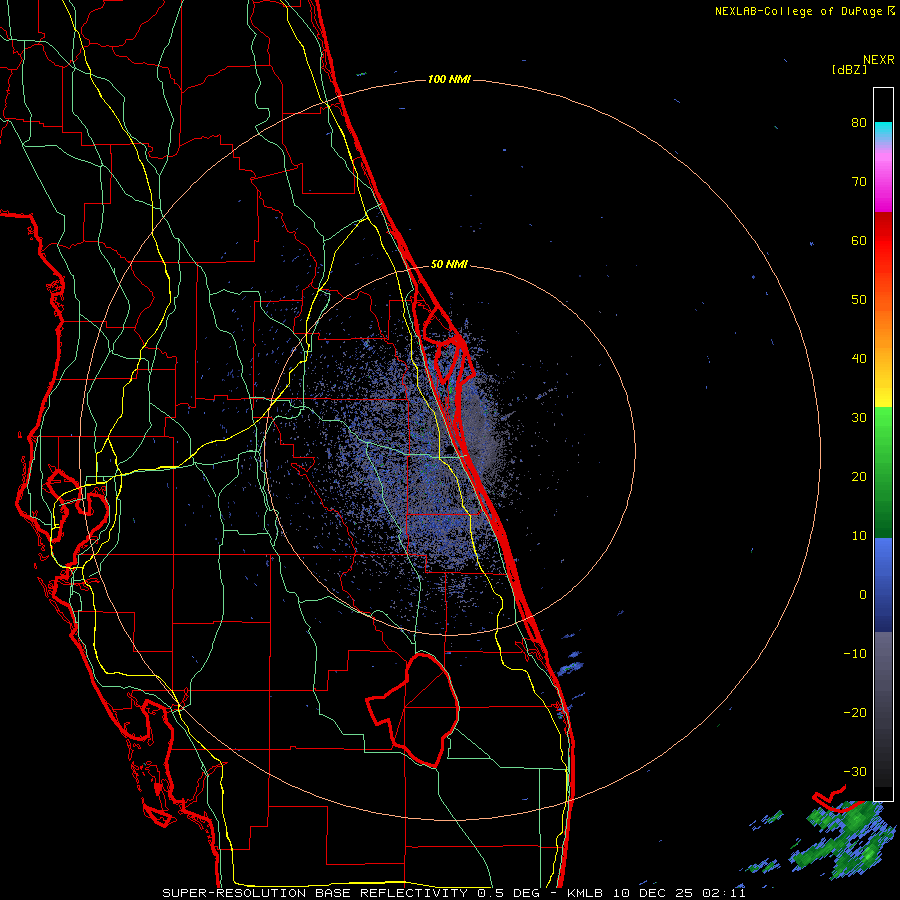Click the cyan top segment of the color bar

click(x=883, y=129)
